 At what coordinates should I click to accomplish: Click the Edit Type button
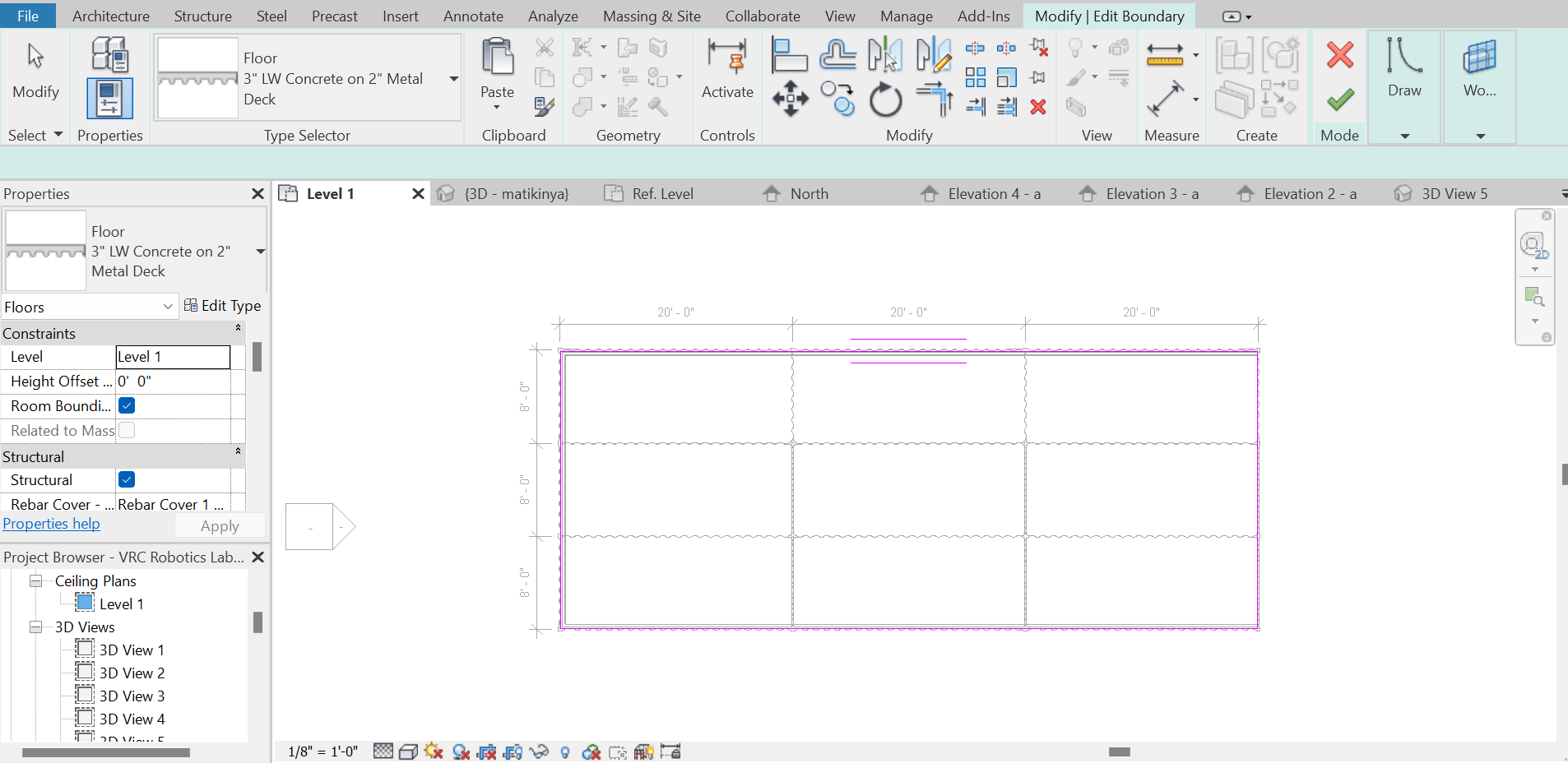[x=222, y=306]
